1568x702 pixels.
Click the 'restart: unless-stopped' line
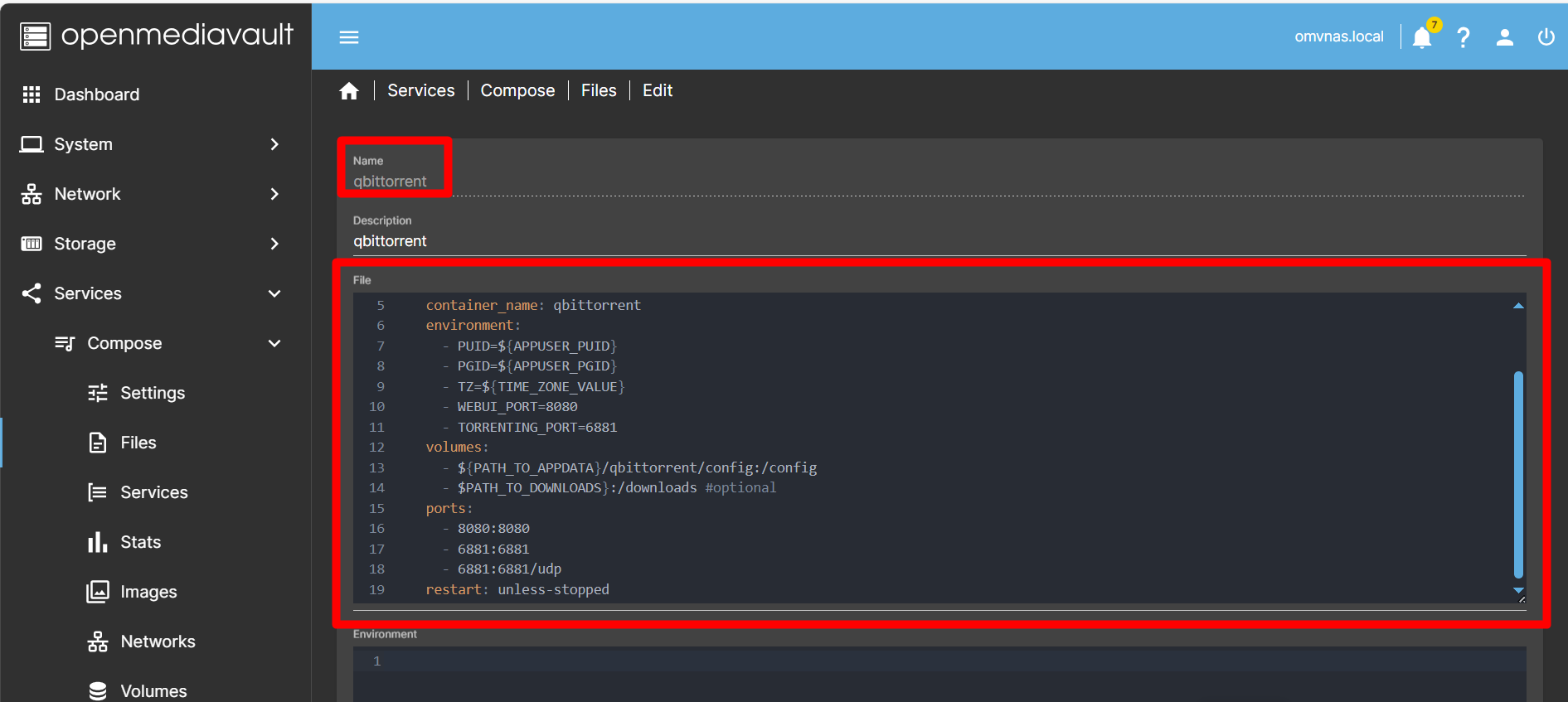click(517, 589)
